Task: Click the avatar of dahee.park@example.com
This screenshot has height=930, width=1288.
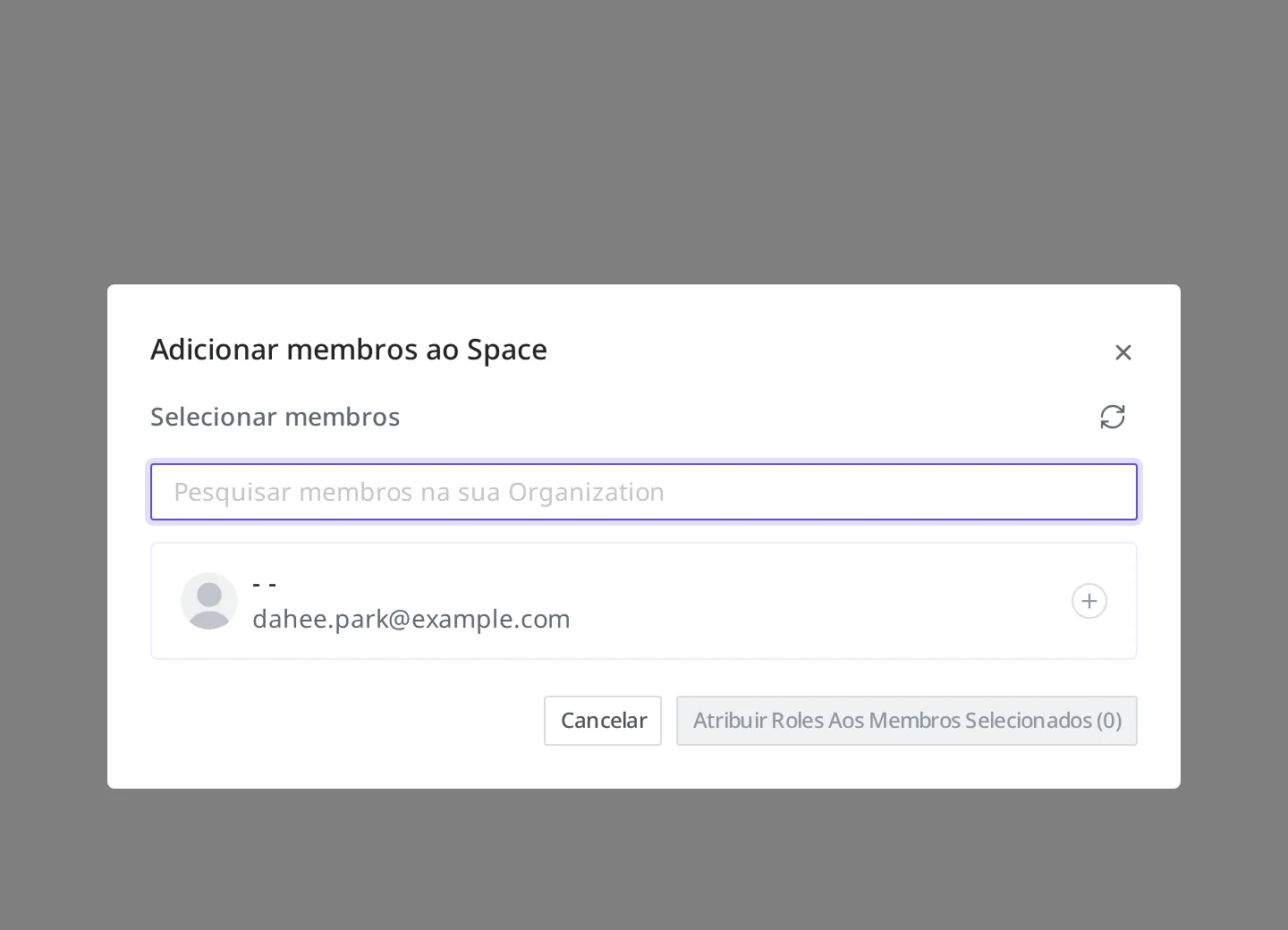Action: click(x=209, y=601)
